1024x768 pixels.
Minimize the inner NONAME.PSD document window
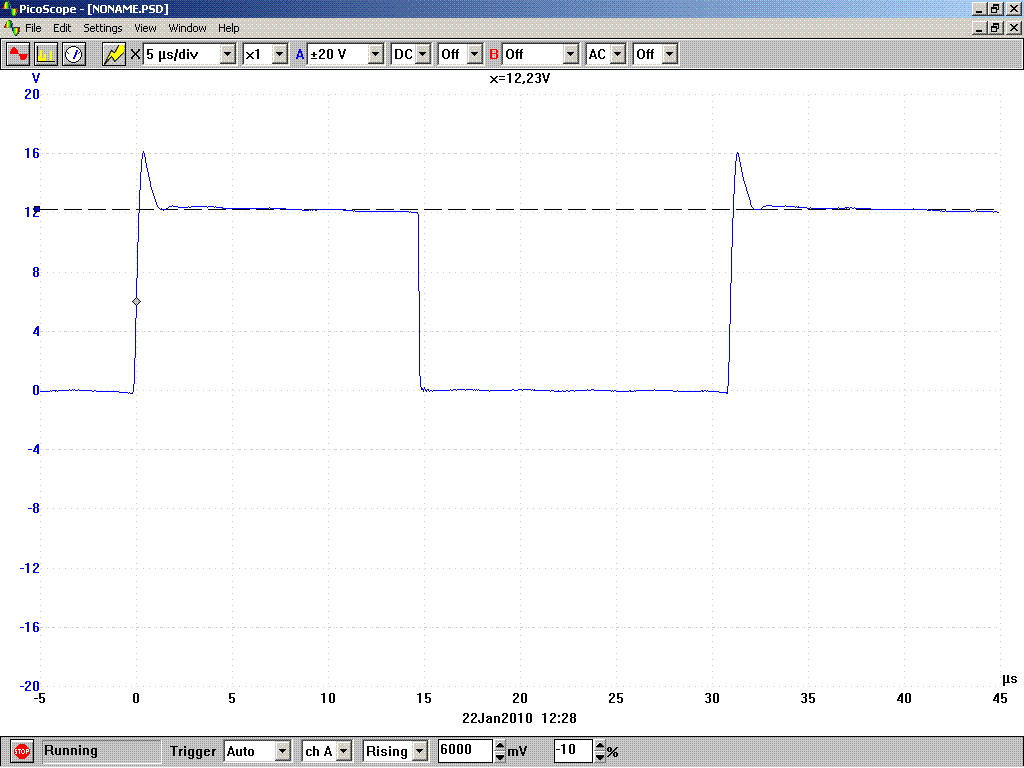pyautogui.click(x=979, y=28)
